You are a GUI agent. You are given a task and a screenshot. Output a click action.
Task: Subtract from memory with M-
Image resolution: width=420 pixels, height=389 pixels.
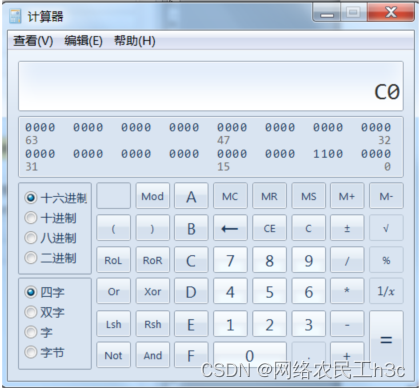pos(386,196)
